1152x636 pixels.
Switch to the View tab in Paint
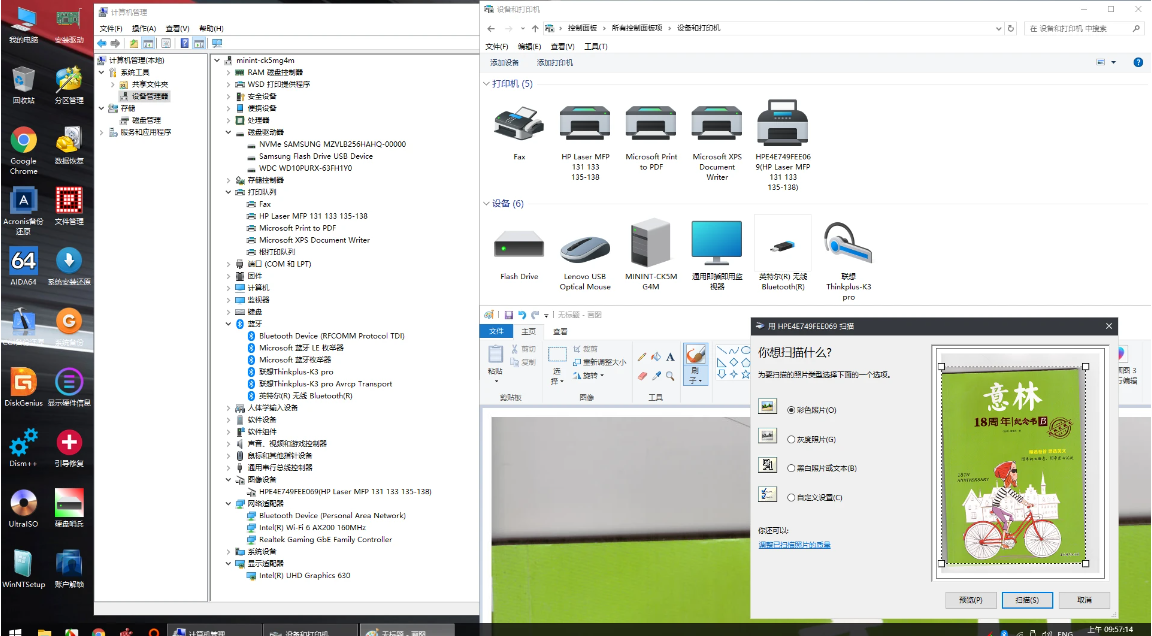pos(560,331)
